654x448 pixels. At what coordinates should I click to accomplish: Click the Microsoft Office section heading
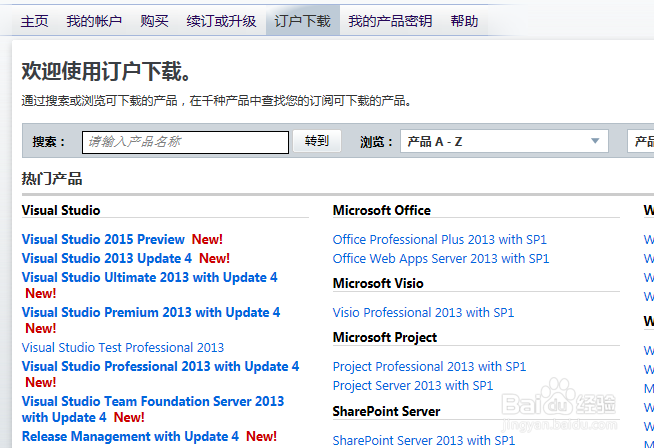(382, 210)
